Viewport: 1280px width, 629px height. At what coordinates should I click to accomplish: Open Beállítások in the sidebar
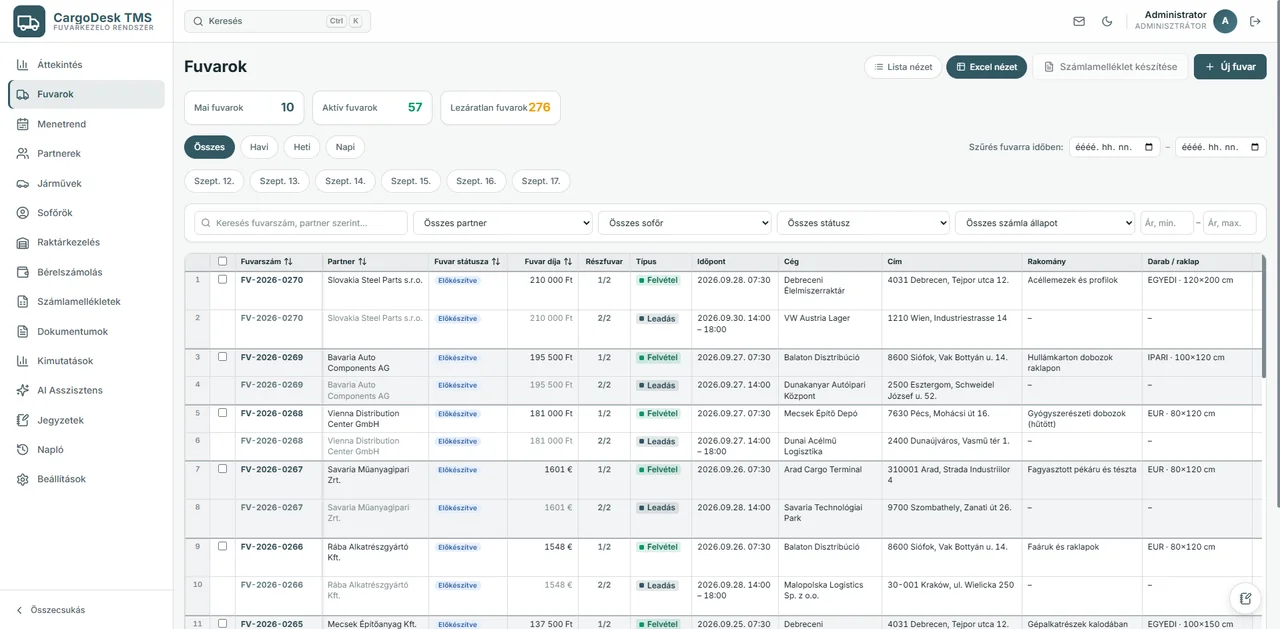click(86, 479)
